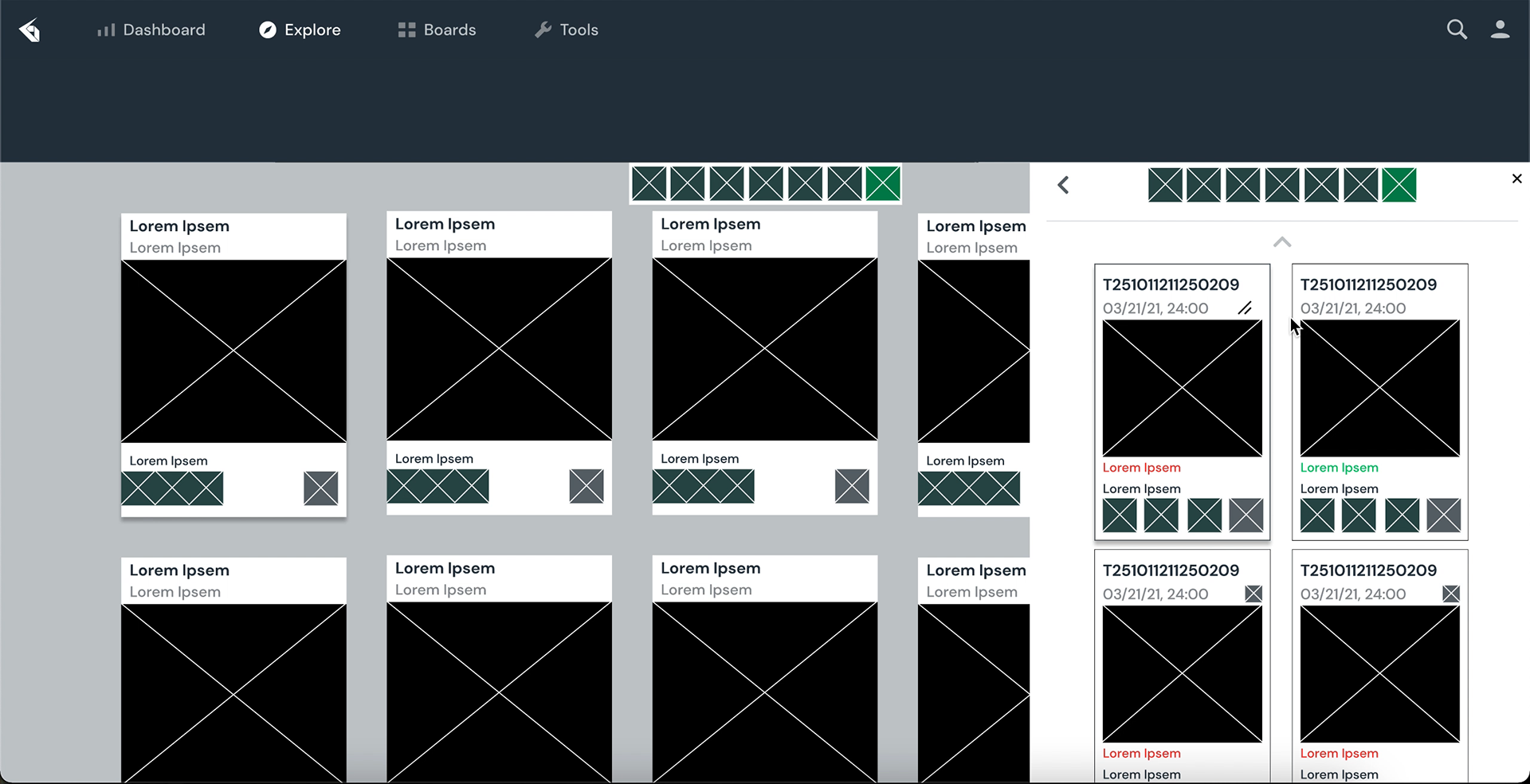Go back with side panel left chevron
Screen dimensions: 1530x784
pyautogui.click(x=1063, y=185)
